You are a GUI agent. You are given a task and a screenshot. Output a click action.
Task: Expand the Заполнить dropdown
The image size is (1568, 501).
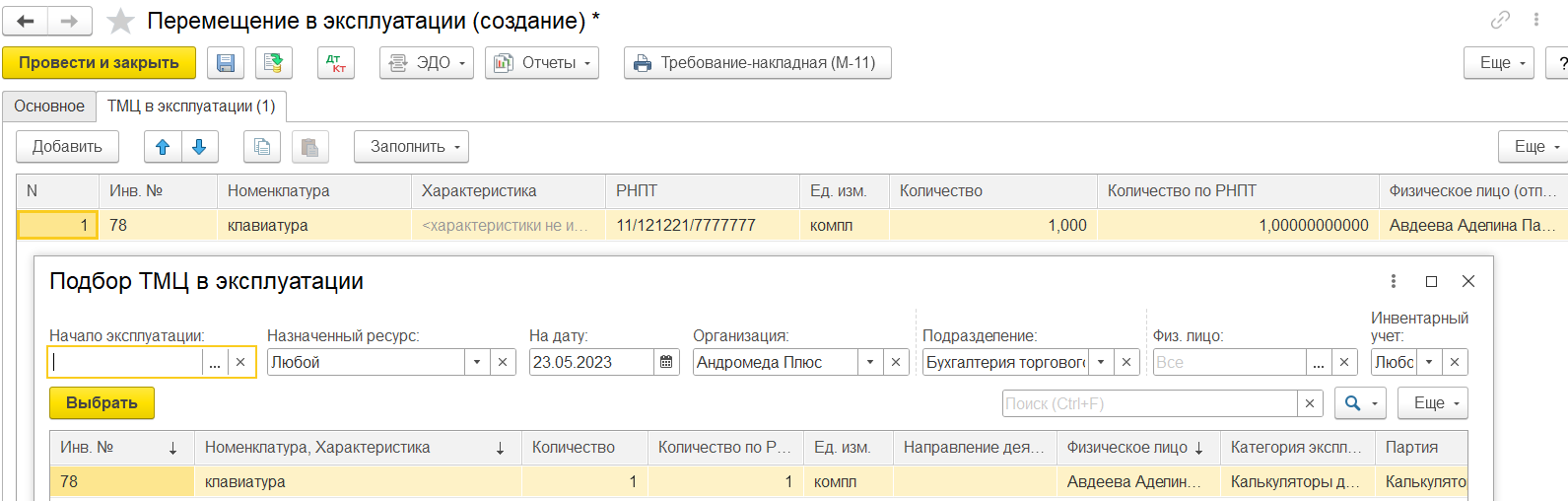pos(411,147)
